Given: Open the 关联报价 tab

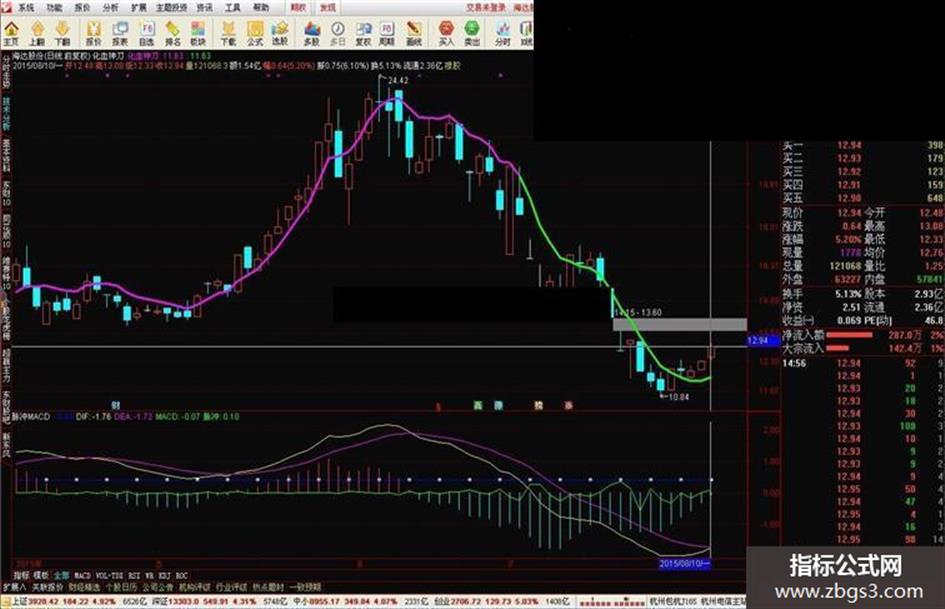Looking at the screenshot, I should click(48, 587).
